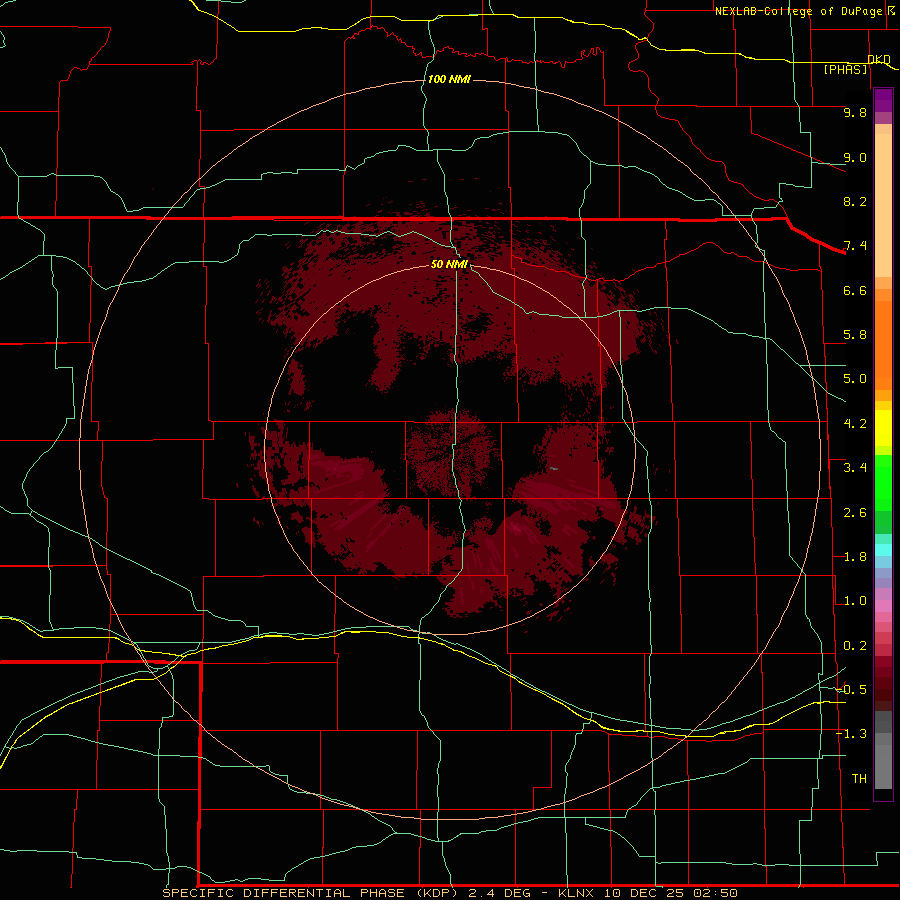Click the '10 DEC 25' date text

(x=644, y=893)
